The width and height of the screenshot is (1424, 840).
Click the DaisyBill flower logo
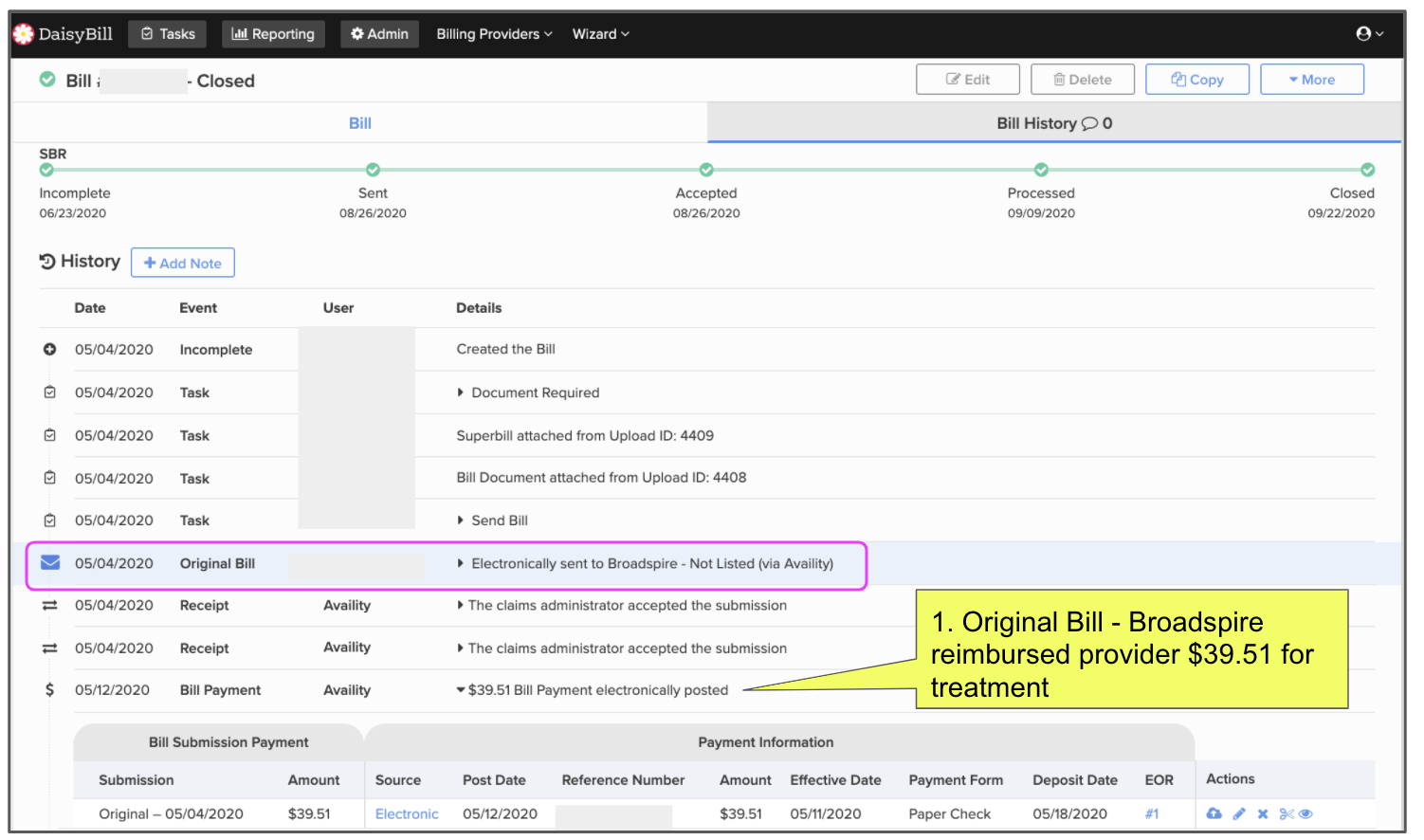point(24,34)
